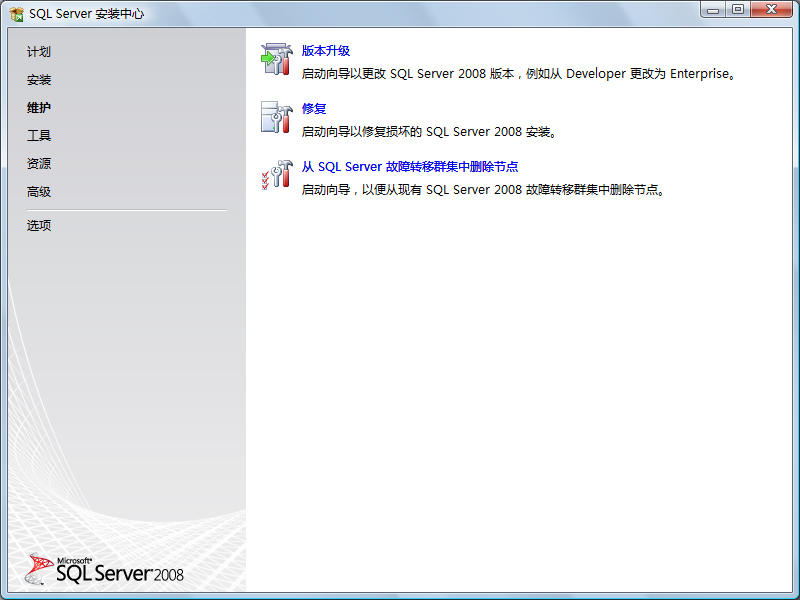Select the 维护 sidebar item
The image size is (800, 600).
tap(39, 108)
